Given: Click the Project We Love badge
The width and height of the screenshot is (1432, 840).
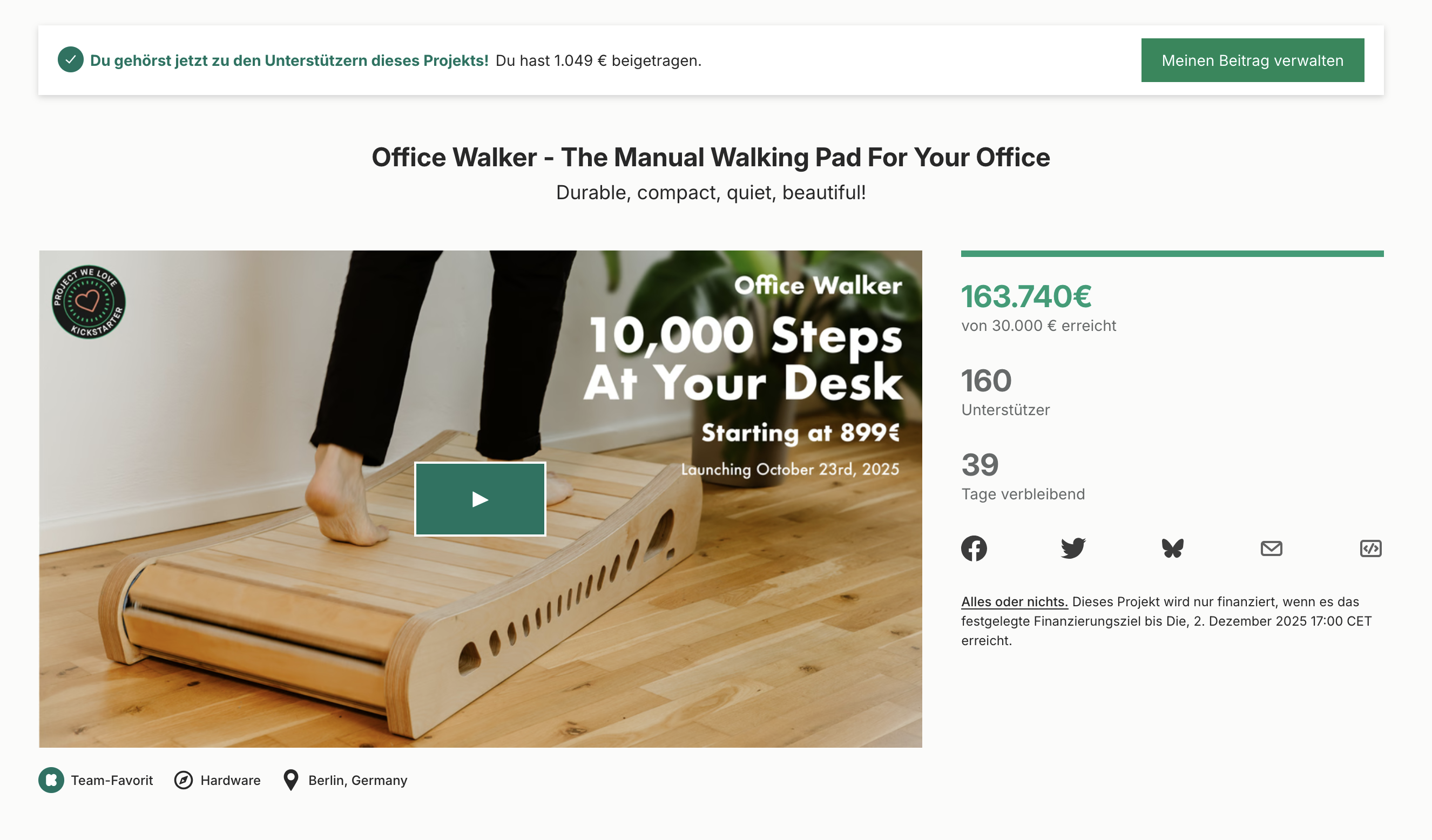Looking at the screenshot, I should tap(89, 302).
